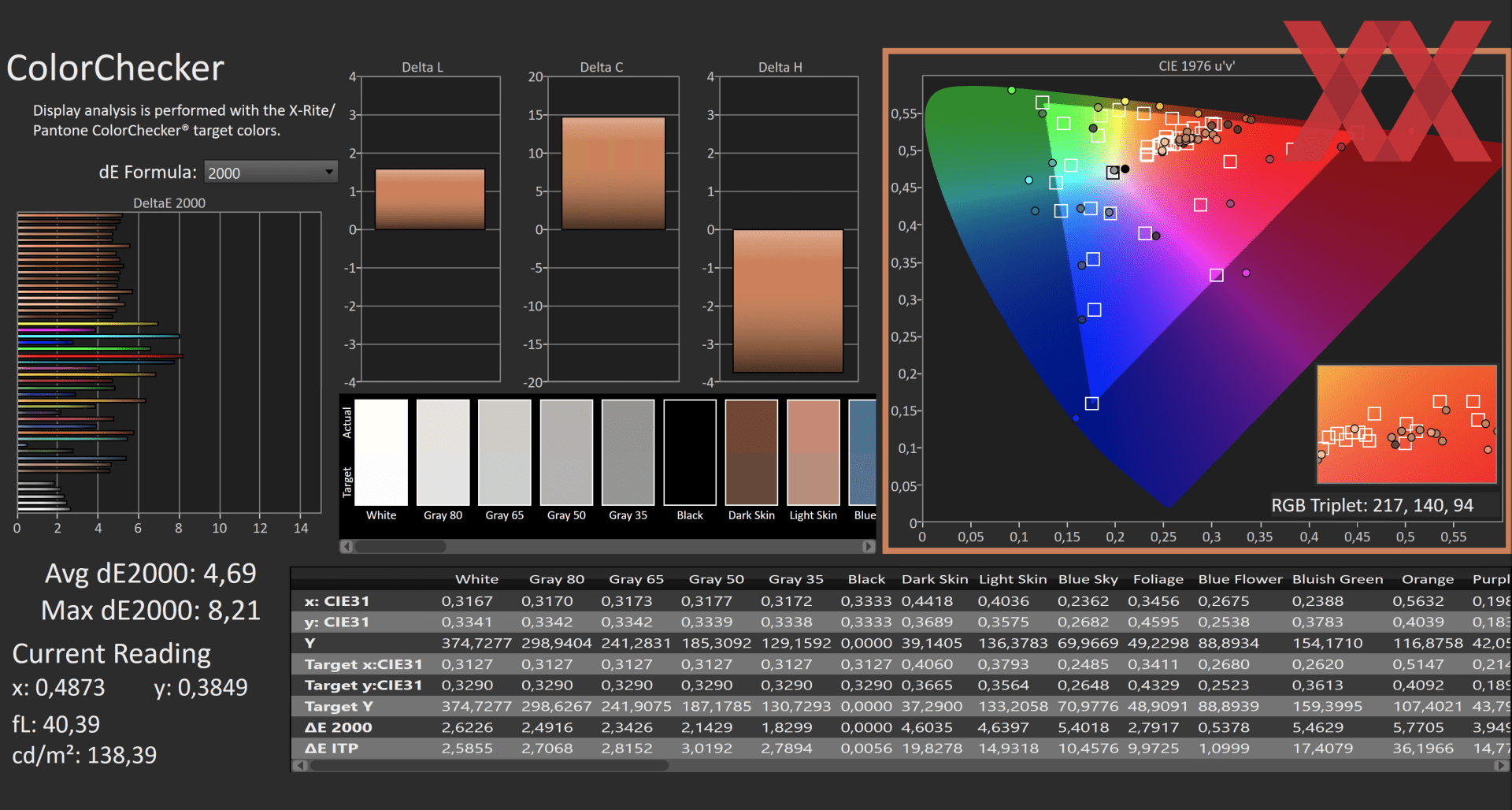Click the 'Target x:CIE31' row label

coord(364,664)
